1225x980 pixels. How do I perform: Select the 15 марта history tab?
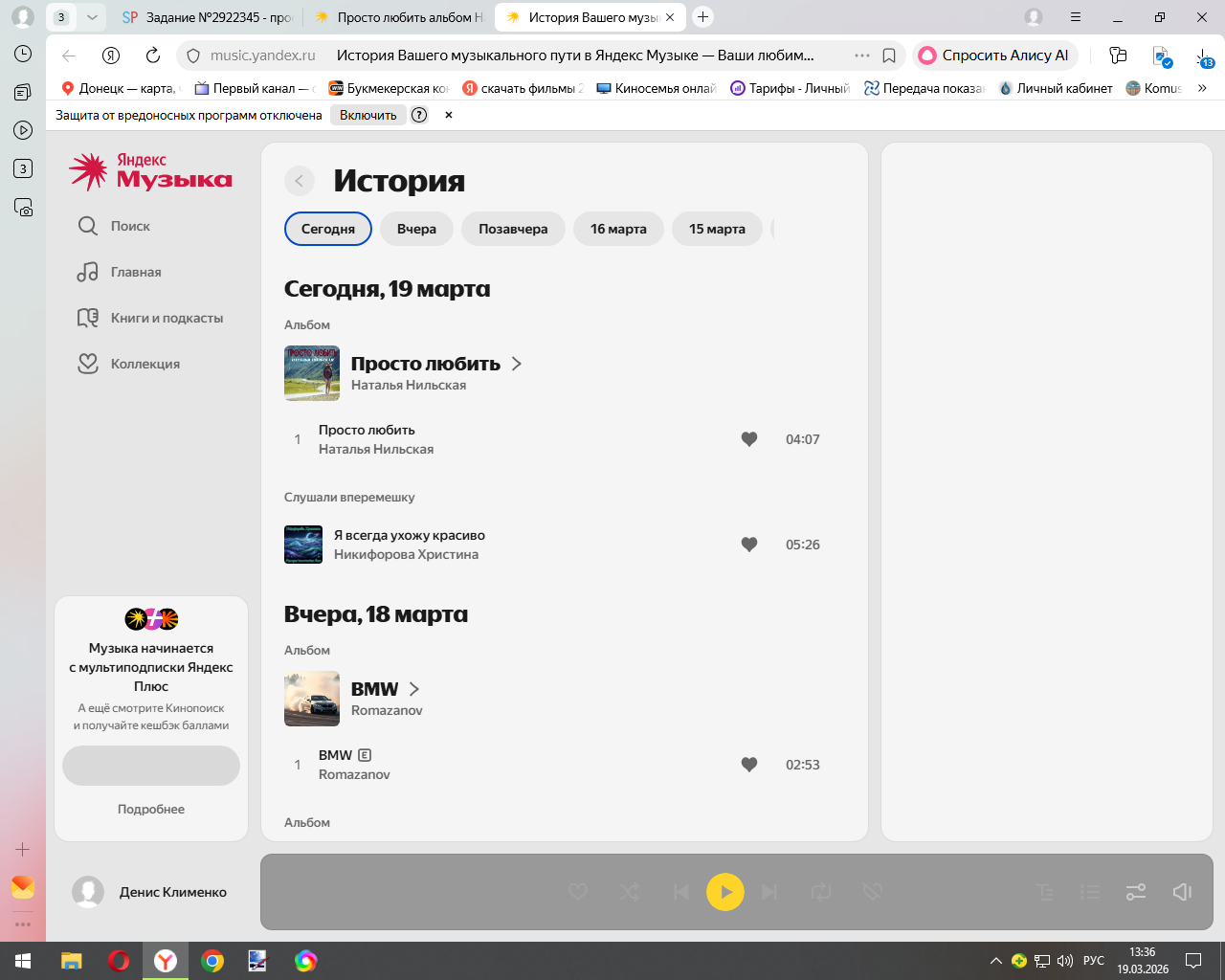(x=717, y=229)
